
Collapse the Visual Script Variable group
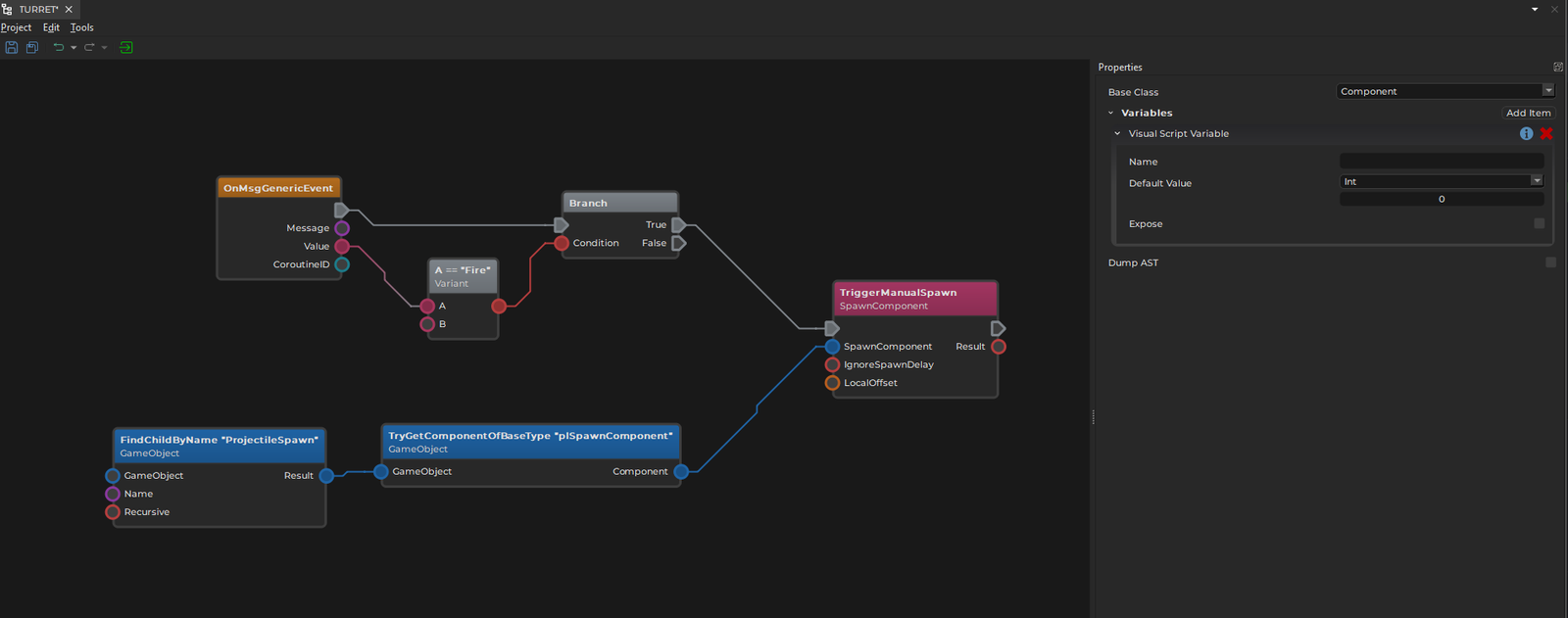(1117, 133)
